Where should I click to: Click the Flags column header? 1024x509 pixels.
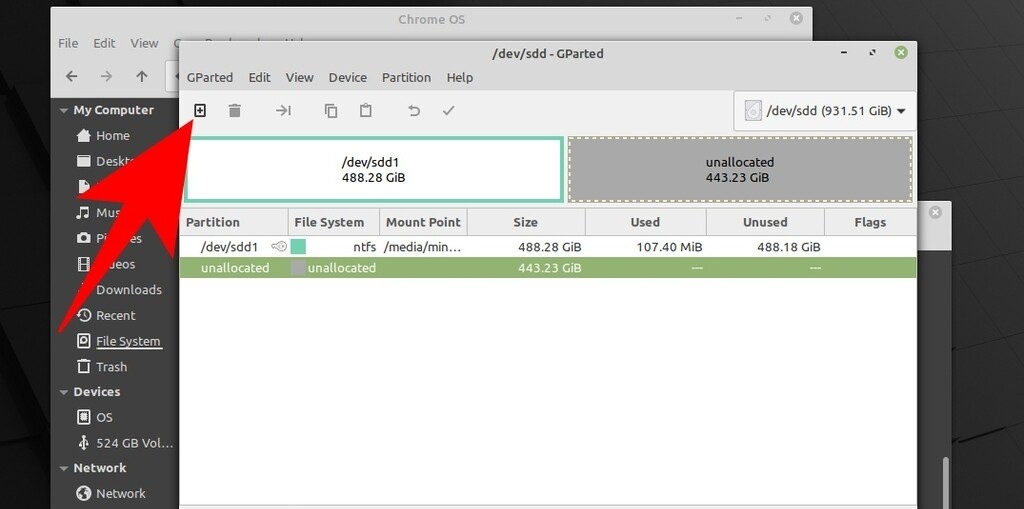click(x=870, y=222)
